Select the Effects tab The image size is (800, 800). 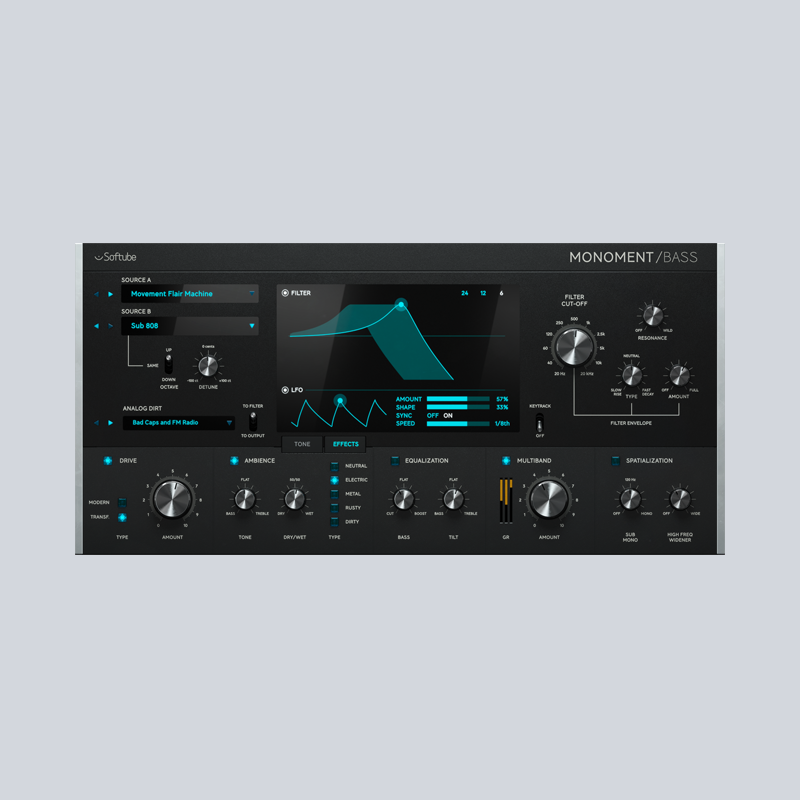(x=346, y=444)
